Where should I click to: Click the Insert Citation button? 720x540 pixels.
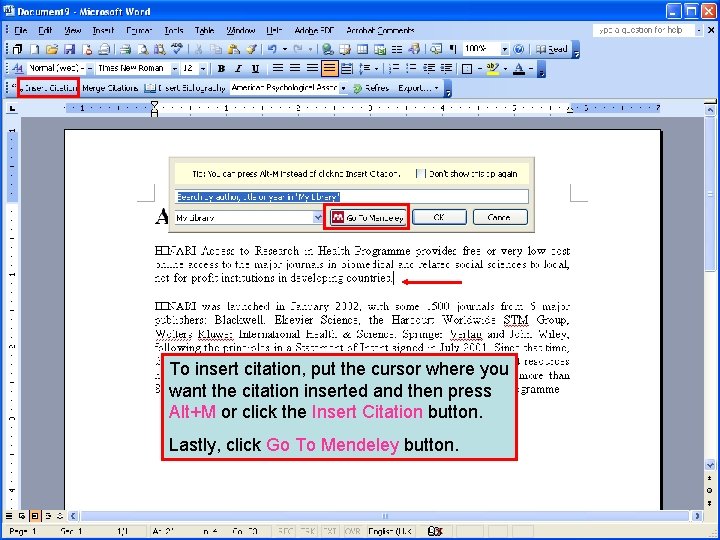coord(48,88)
